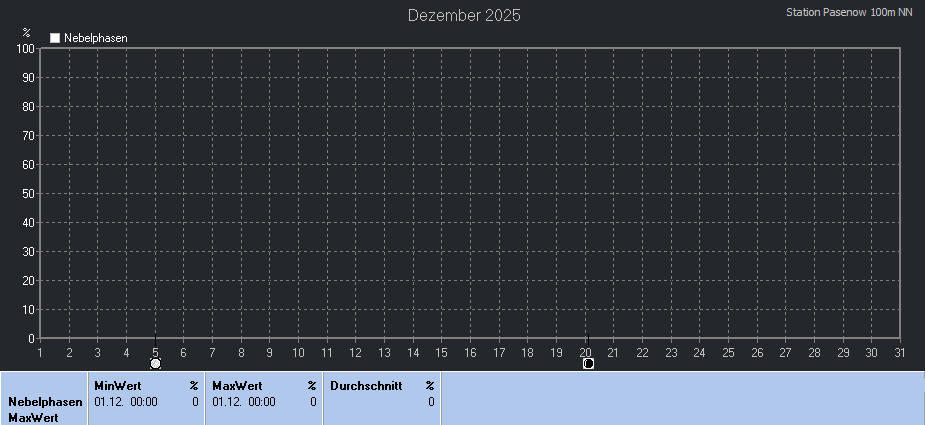The image size is (925, 425).
Task: Click day 15 on the x-axis
Action: point(442,352)
